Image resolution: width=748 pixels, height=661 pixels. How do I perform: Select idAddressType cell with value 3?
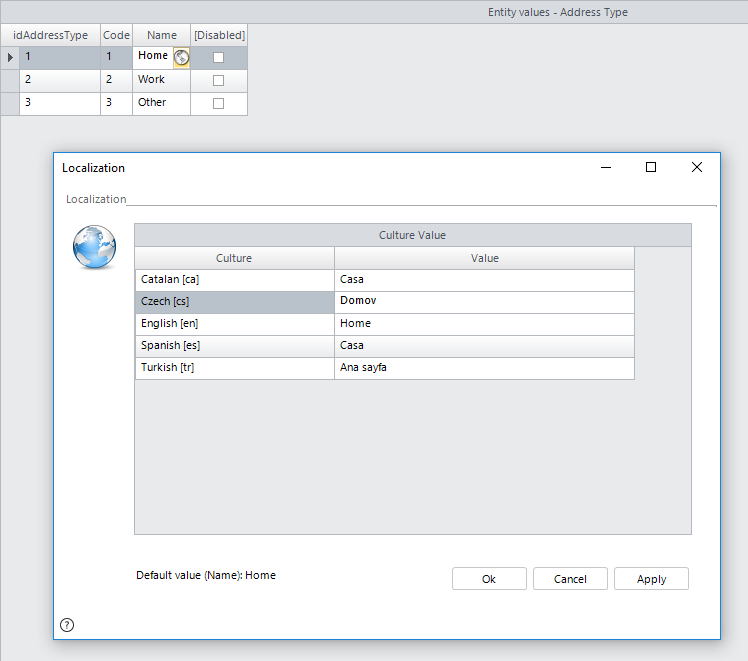tap(60, 103)
